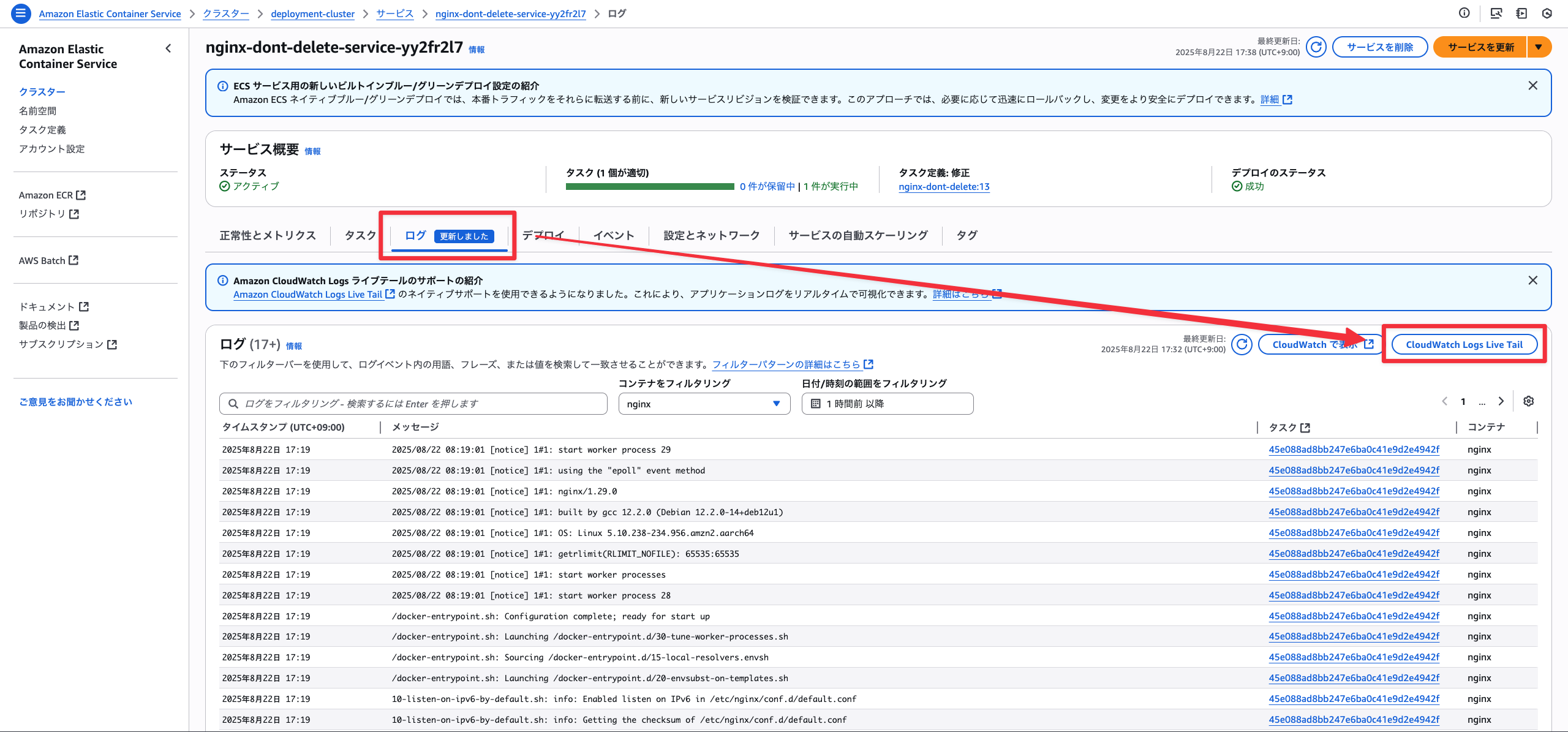The image size is (1568, 732).
Task: Open the タグ tab
Action: 967,235
